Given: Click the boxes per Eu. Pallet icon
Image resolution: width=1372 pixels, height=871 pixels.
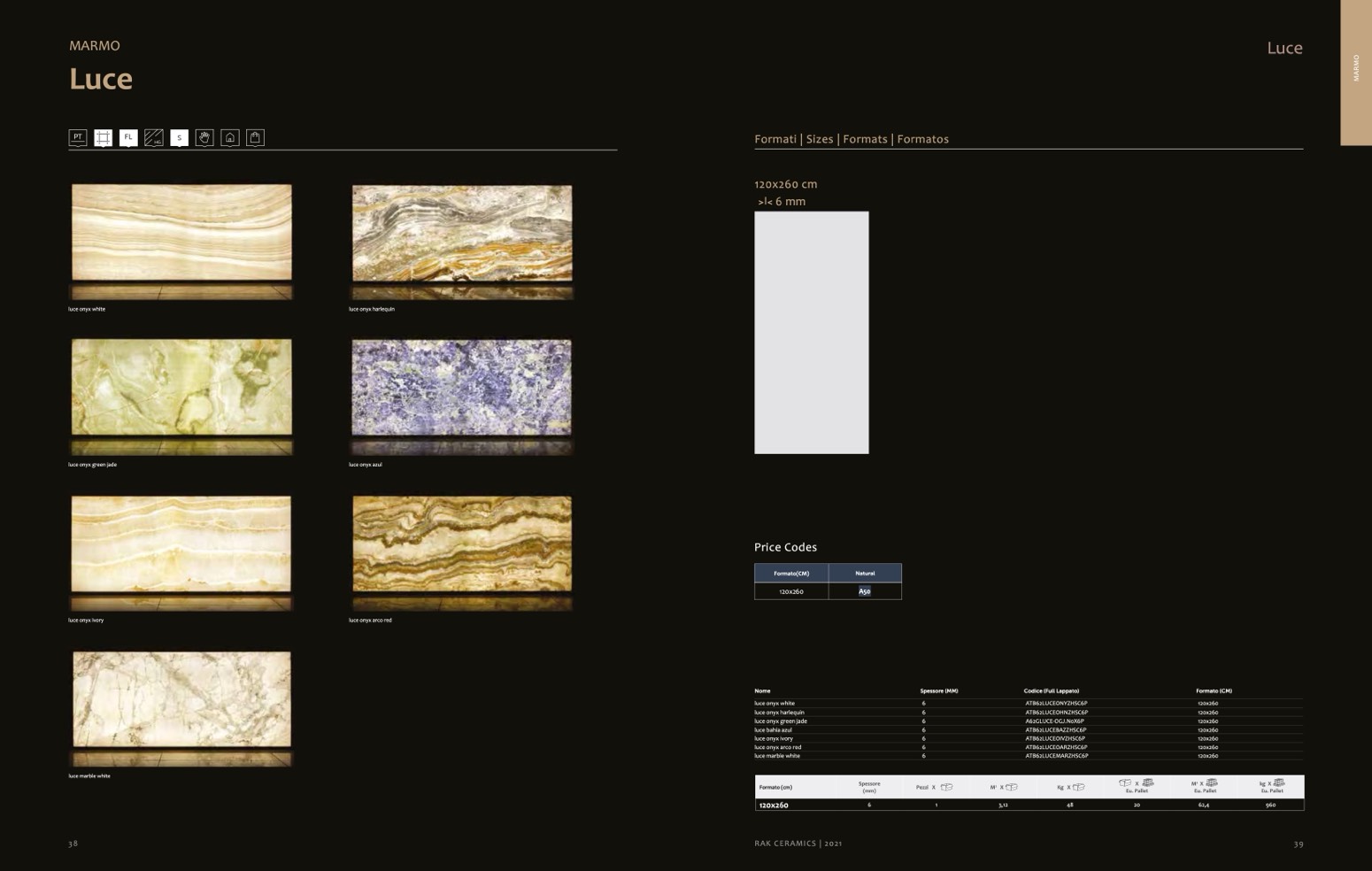Looking at the screenshot, I should (x=1136, y=783).
